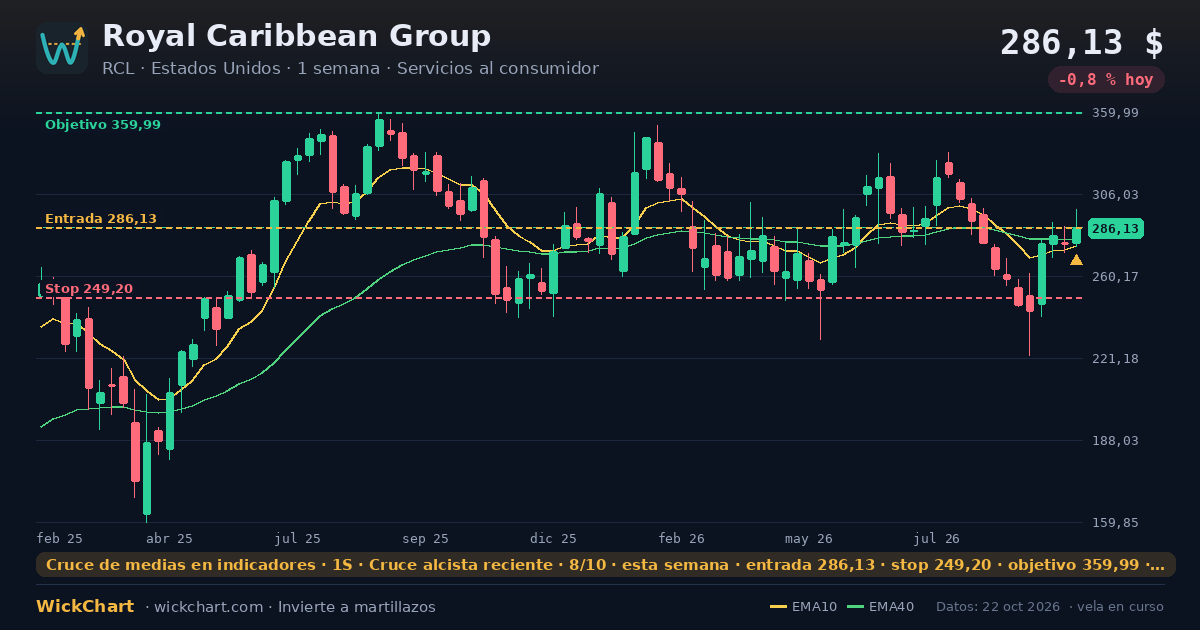Click the Royal Caribbean Group title
The width and height of the screenshot is (1200, 630).
296,36
